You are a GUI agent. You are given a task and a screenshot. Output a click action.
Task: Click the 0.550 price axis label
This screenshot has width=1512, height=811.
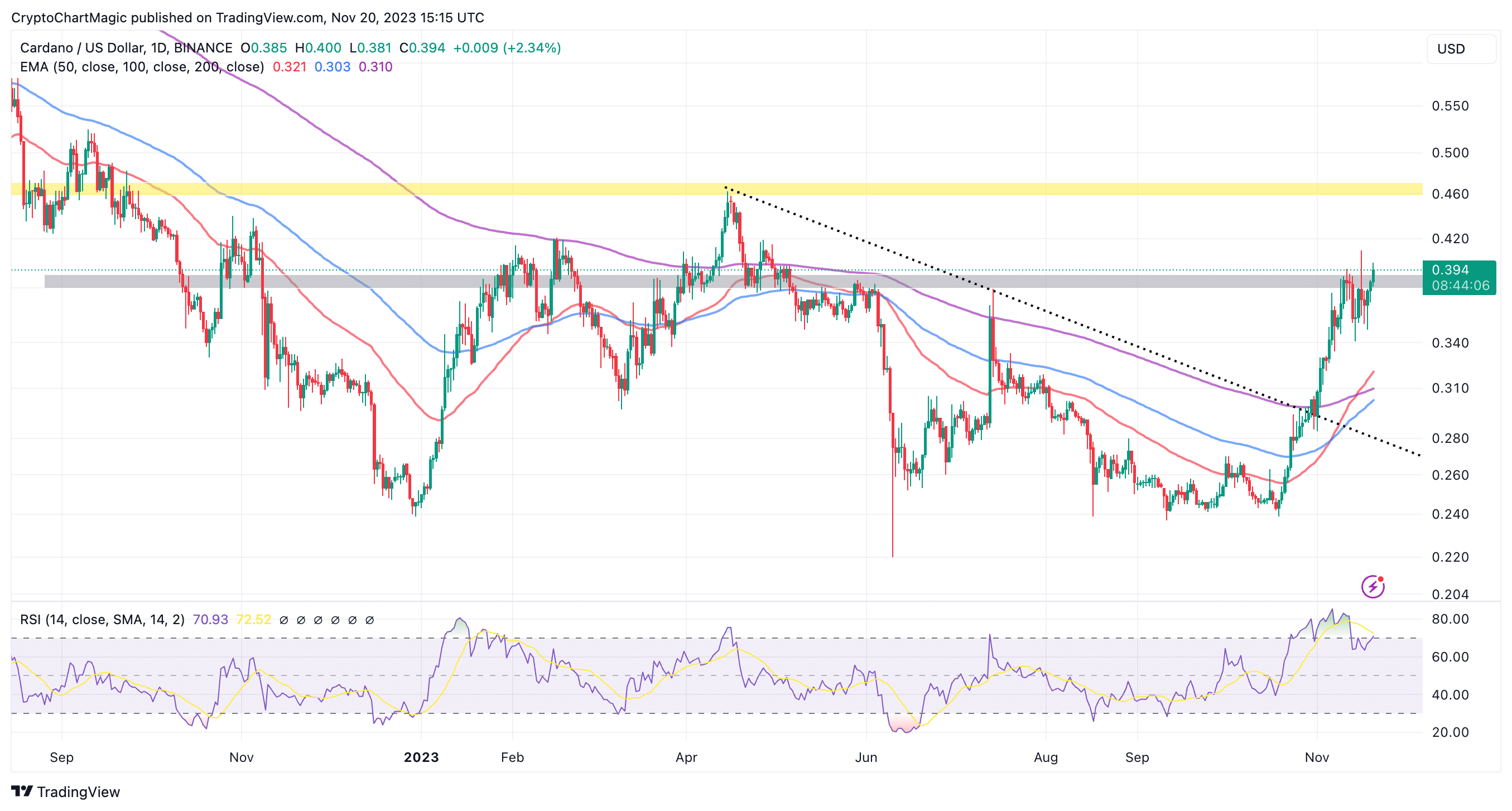(1451, 106)
